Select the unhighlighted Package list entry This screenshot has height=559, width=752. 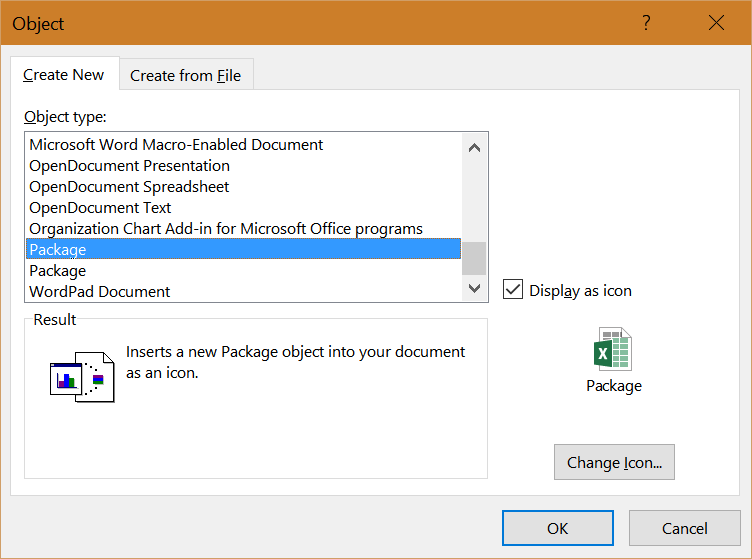click(58, 271)
